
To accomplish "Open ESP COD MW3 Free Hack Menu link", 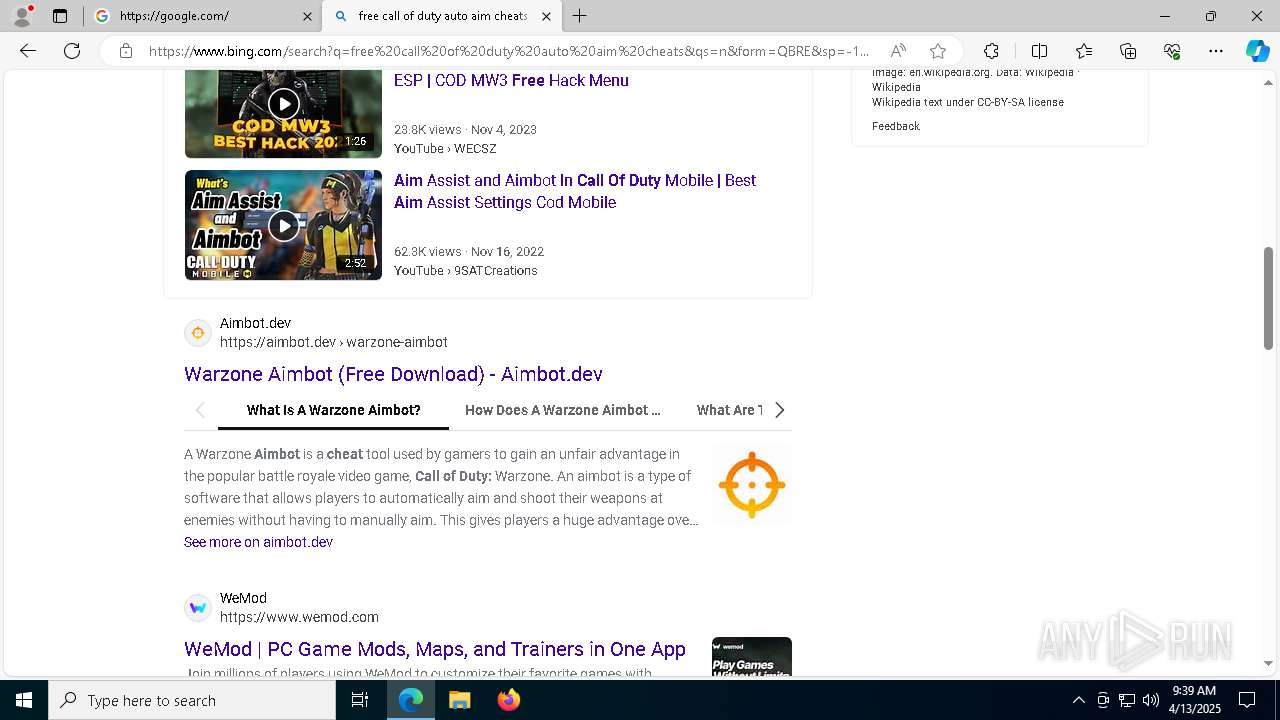I will 511,81.
